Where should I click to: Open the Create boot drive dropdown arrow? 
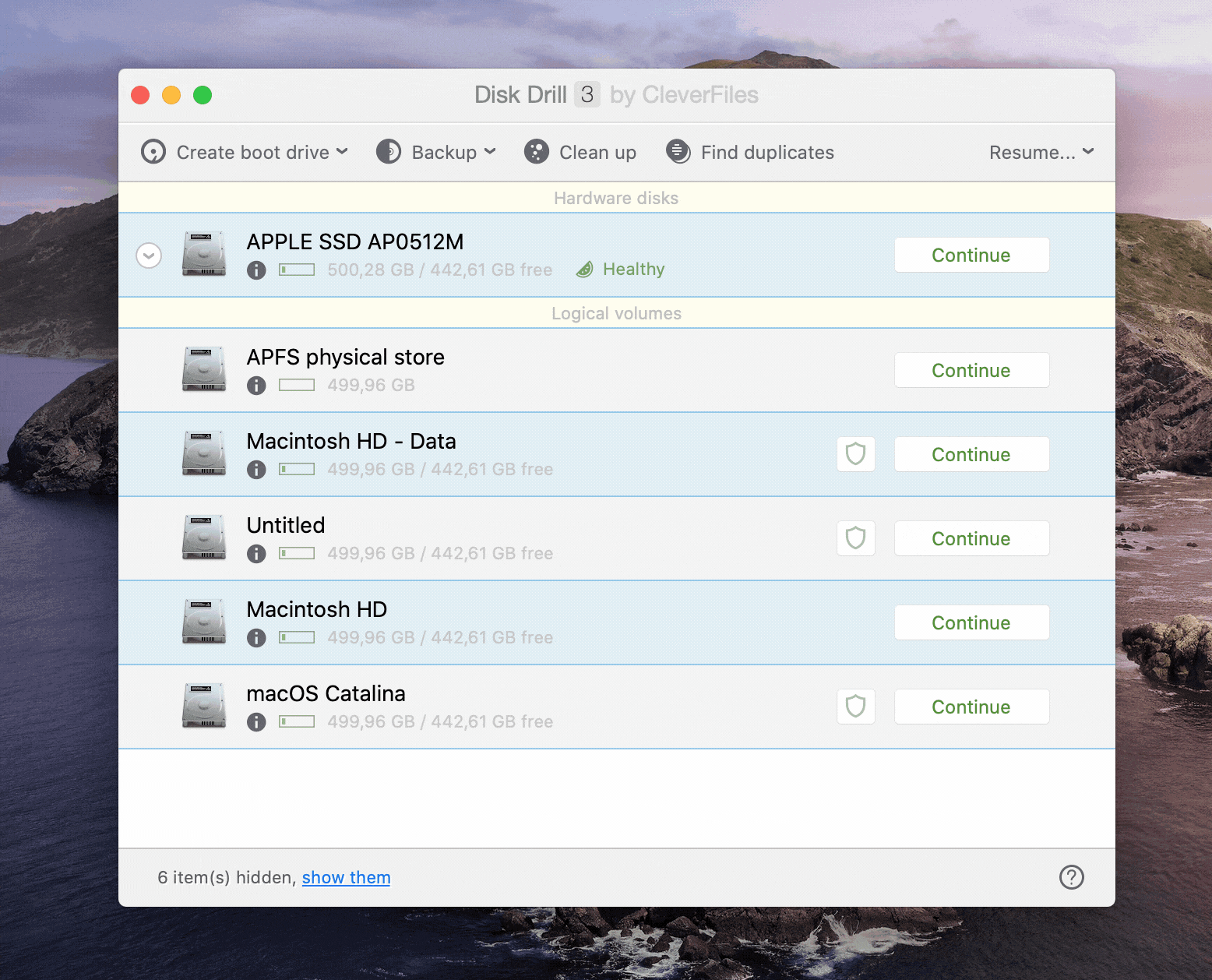342,152
